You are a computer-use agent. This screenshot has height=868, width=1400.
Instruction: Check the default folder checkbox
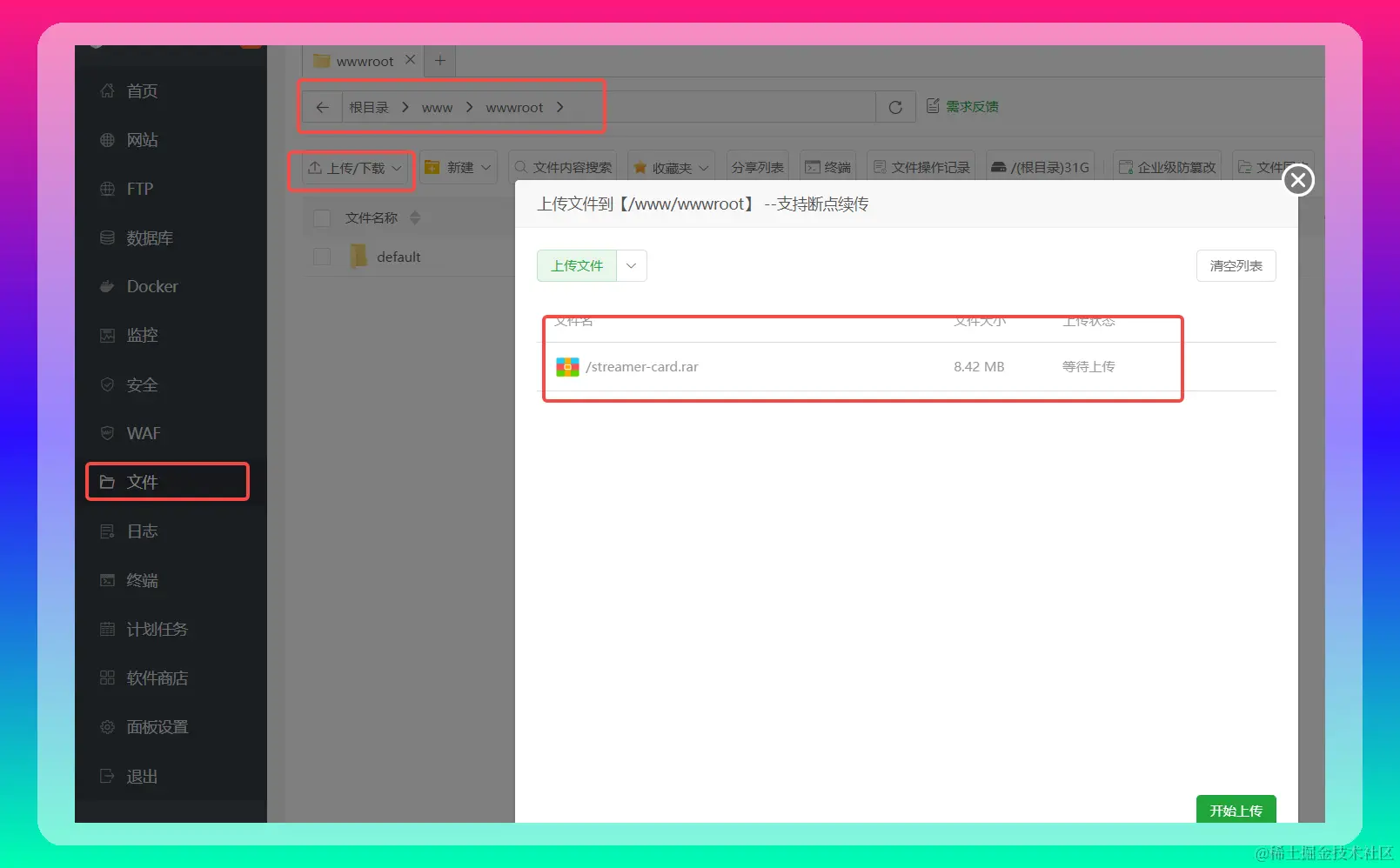[x=322, y=257]
